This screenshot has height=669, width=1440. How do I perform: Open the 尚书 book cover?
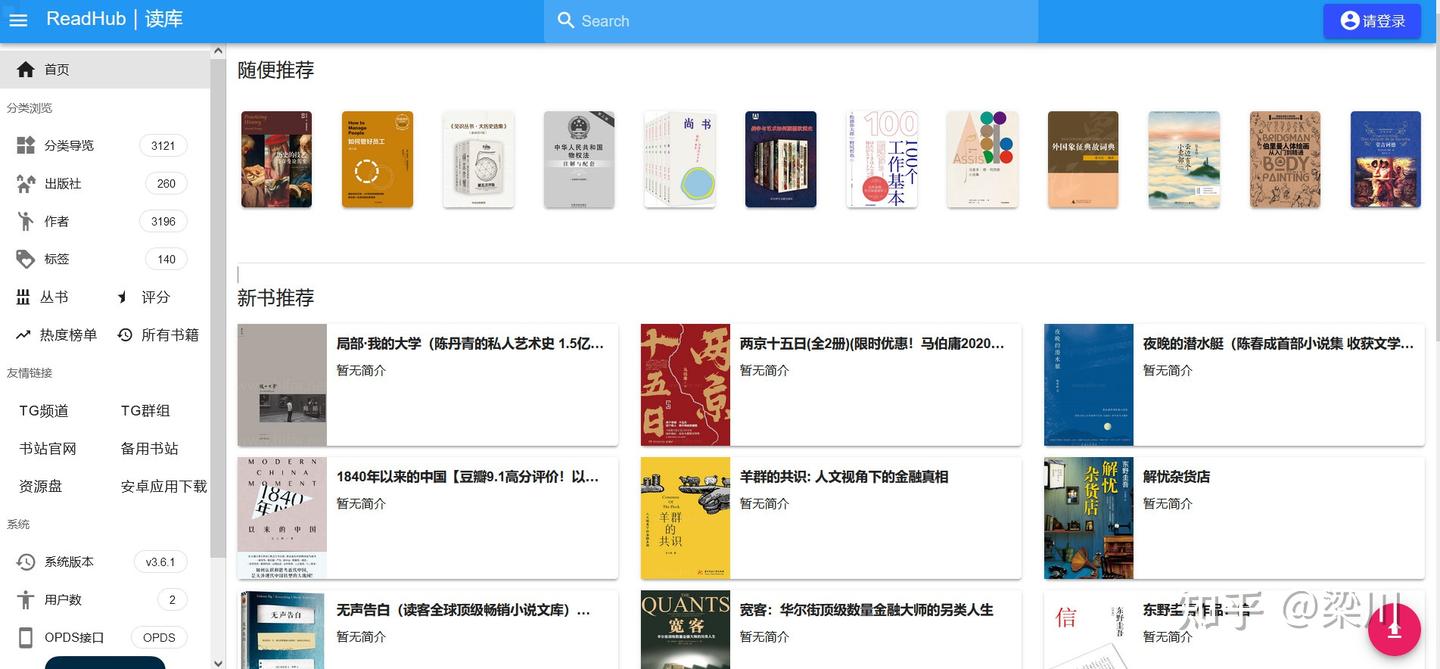(x=680, y=159)
